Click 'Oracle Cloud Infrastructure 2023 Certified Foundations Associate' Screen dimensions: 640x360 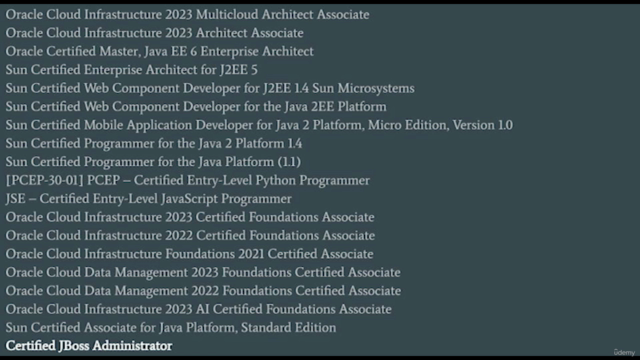coord(190,217)
